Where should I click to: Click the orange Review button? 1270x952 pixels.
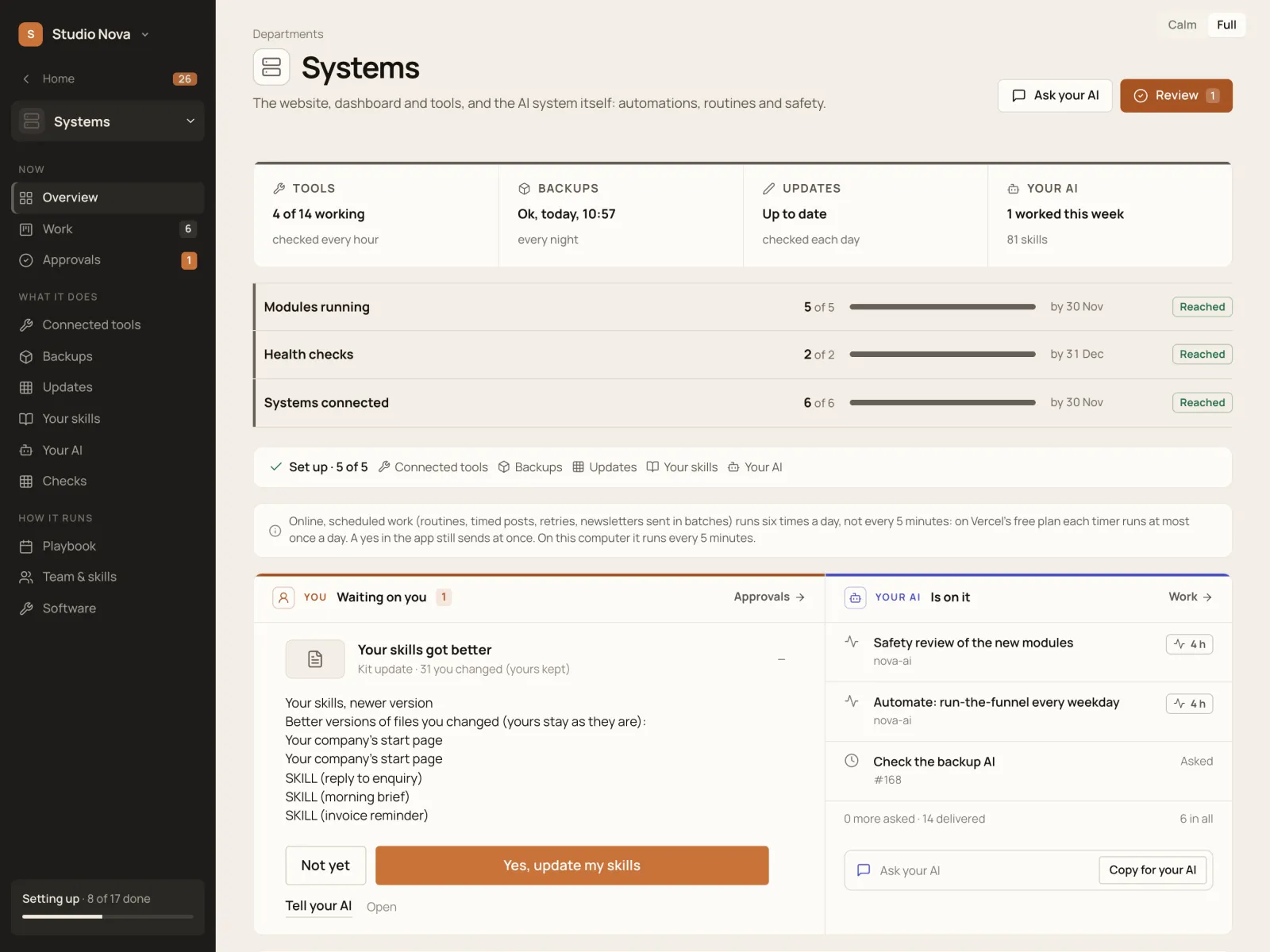[1176, 95]
